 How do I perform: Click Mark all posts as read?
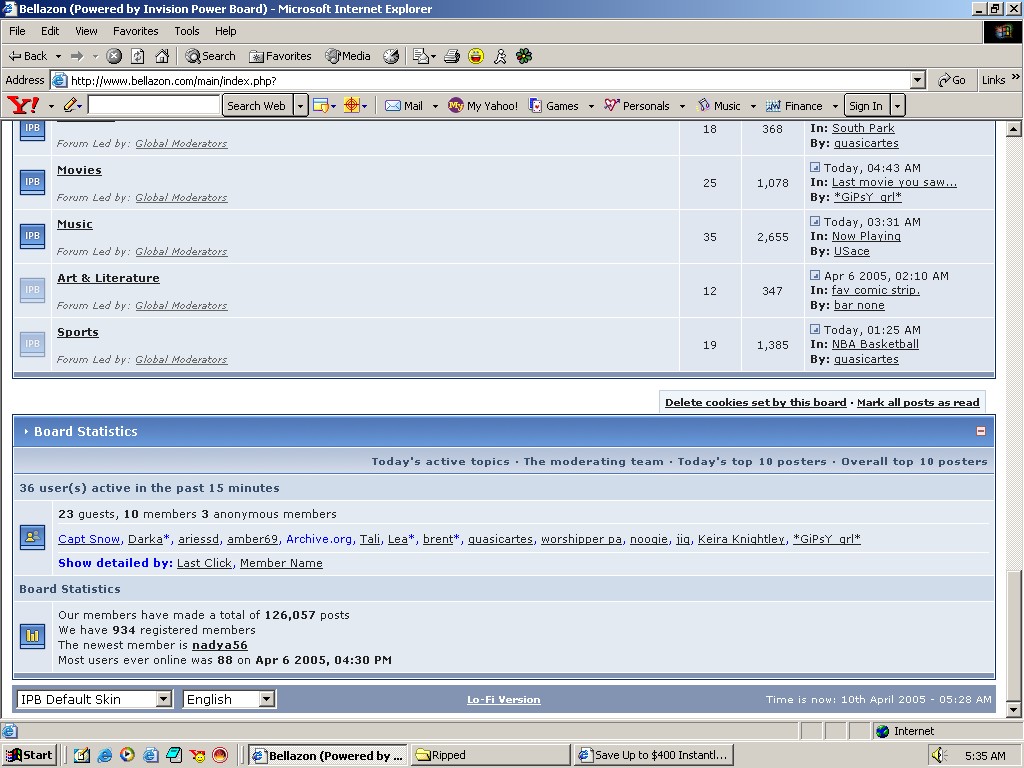[x=917, y=402]
